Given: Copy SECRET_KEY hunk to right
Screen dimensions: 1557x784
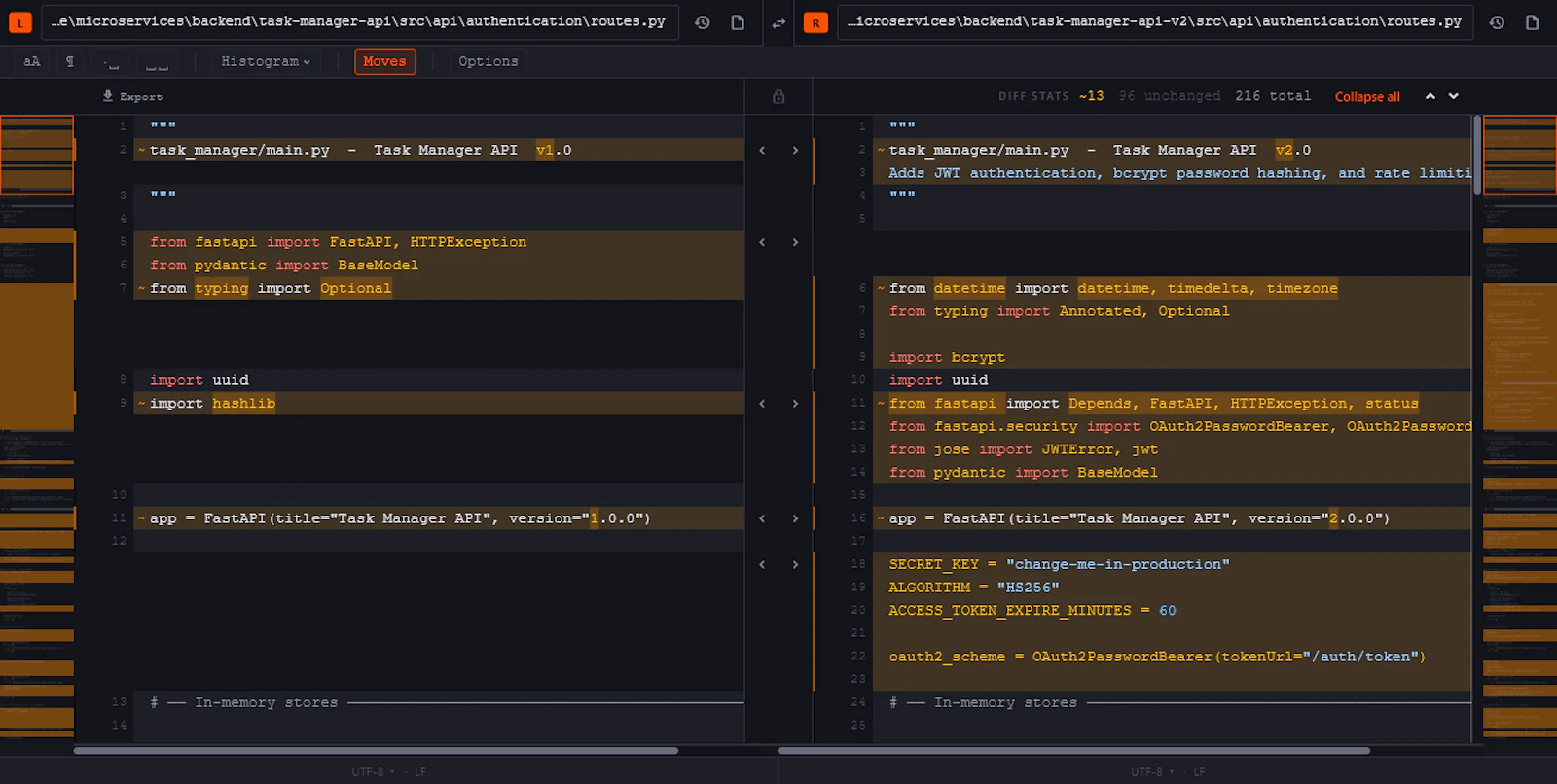Looking at the screenshot, I should [x=795, y=564].
